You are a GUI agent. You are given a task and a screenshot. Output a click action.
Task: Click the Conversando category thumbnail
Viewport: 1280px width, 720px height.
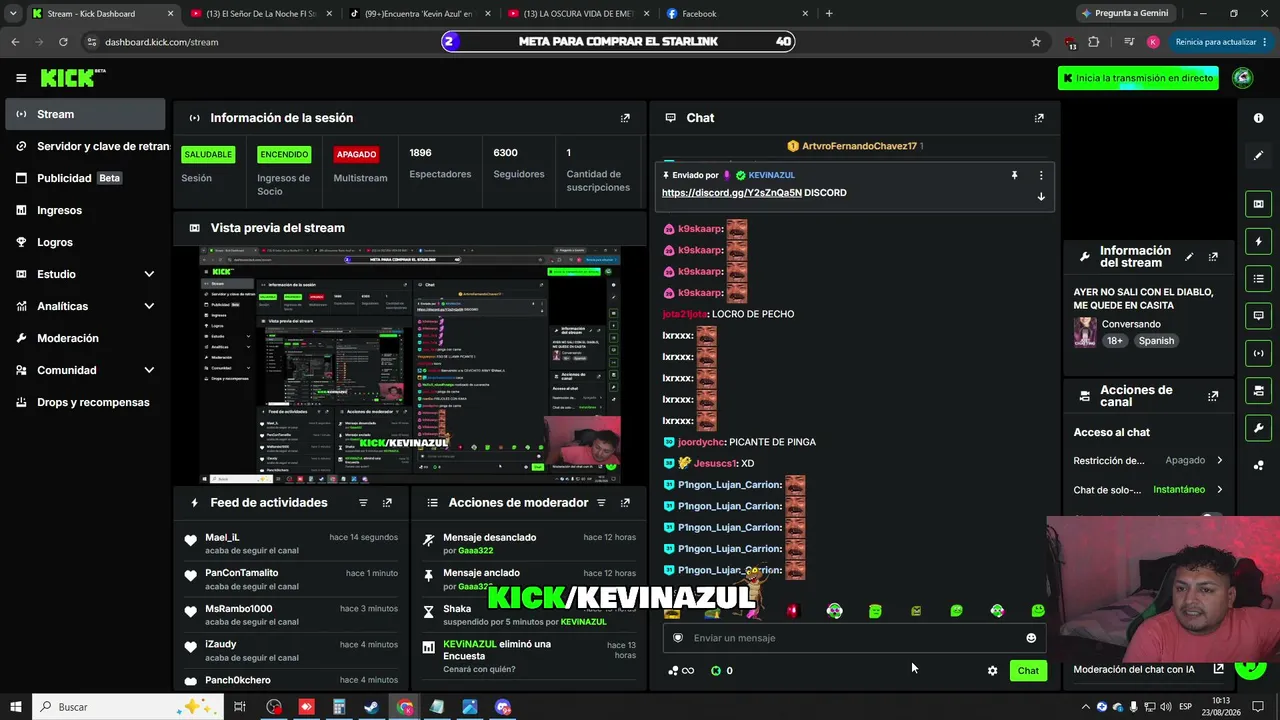coord(1085,332)
